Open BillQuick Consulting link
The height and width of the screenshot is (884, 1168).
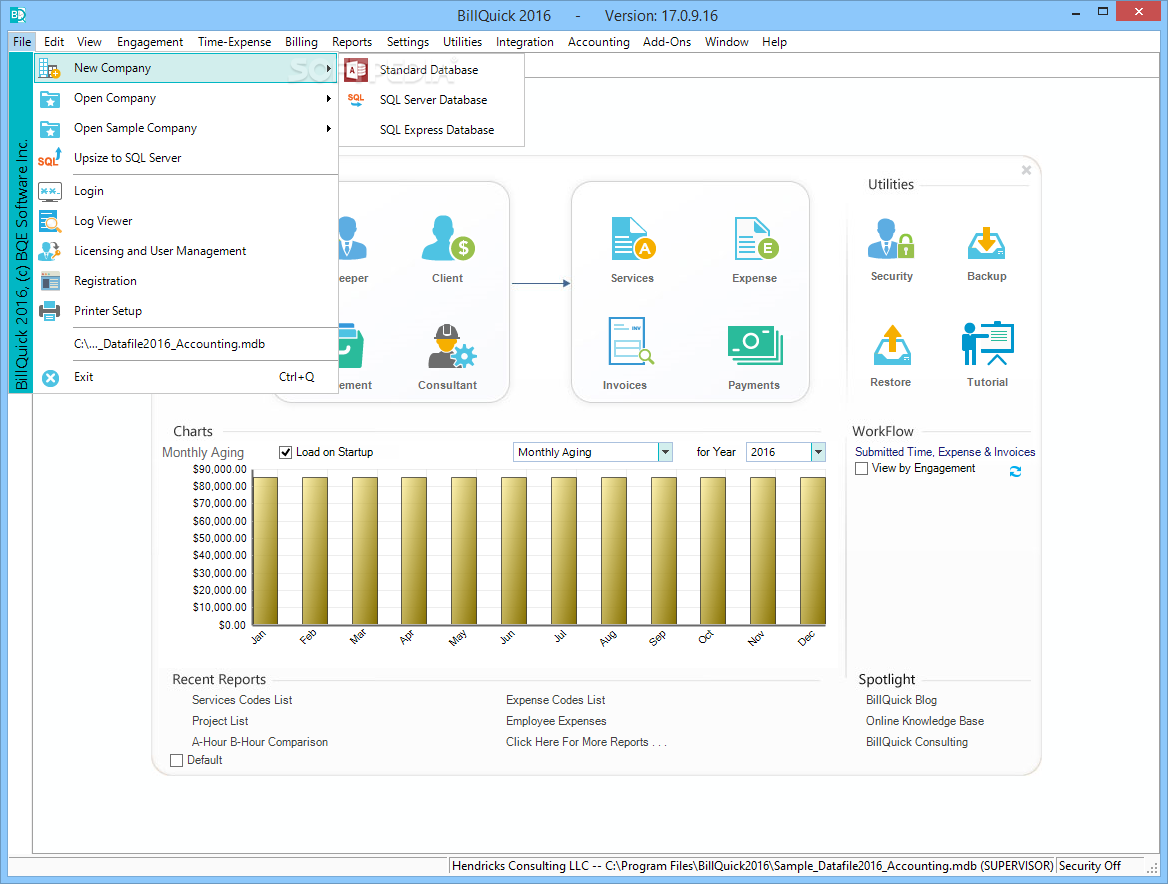(x=917, y=742)
